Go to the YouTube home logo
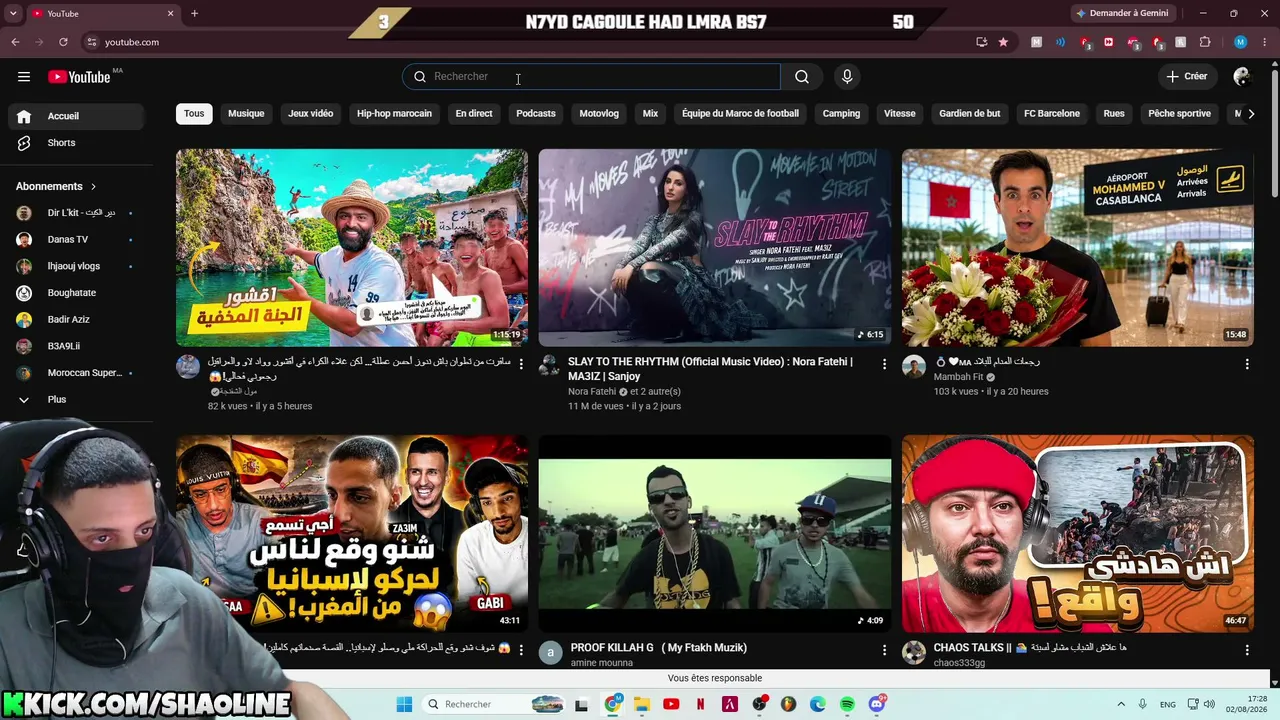This screenshot has width=1280, height=720. click(x=79, y=77)
